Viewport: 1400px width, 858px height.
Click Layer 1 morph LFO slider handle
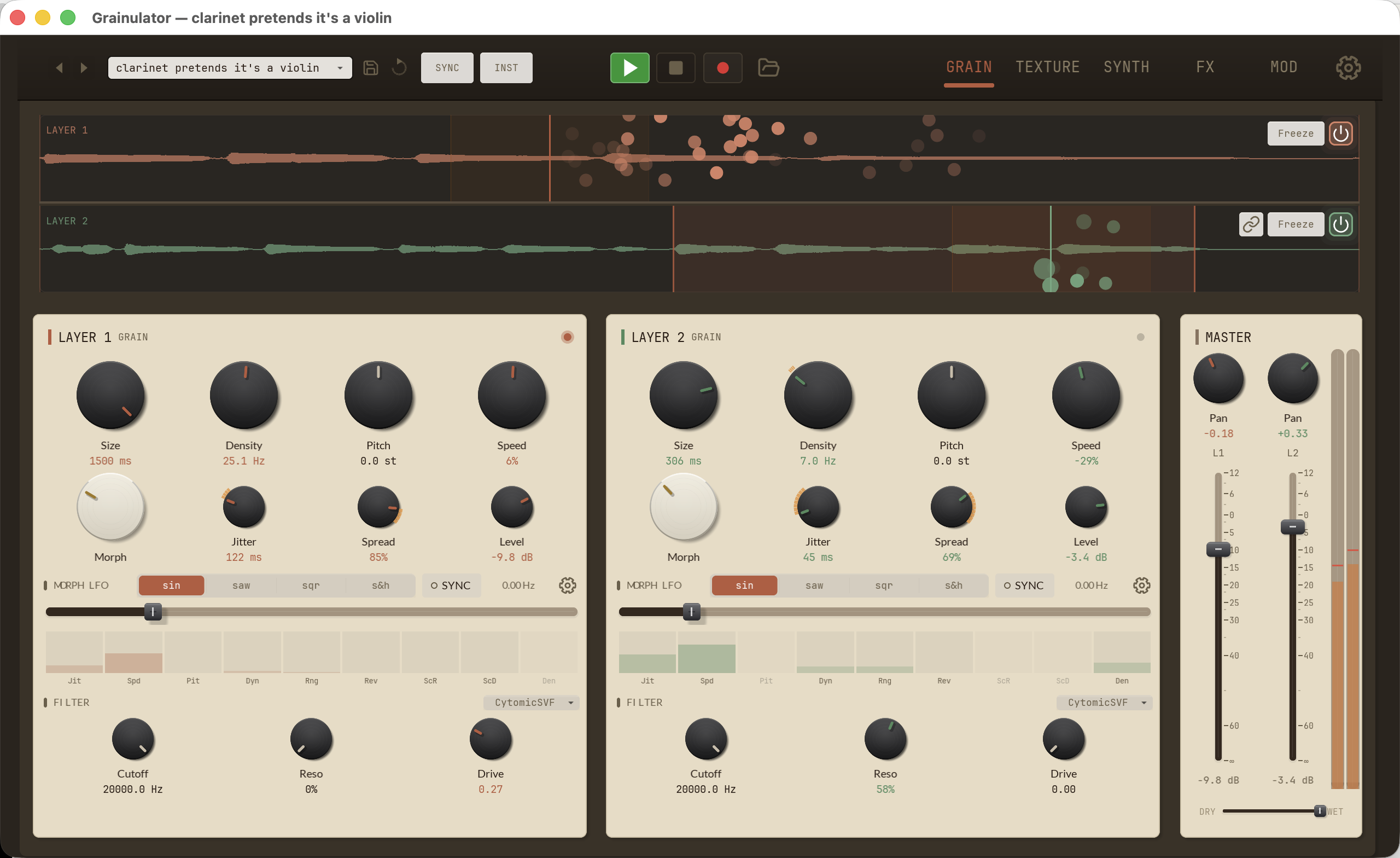tap(153, 612)
